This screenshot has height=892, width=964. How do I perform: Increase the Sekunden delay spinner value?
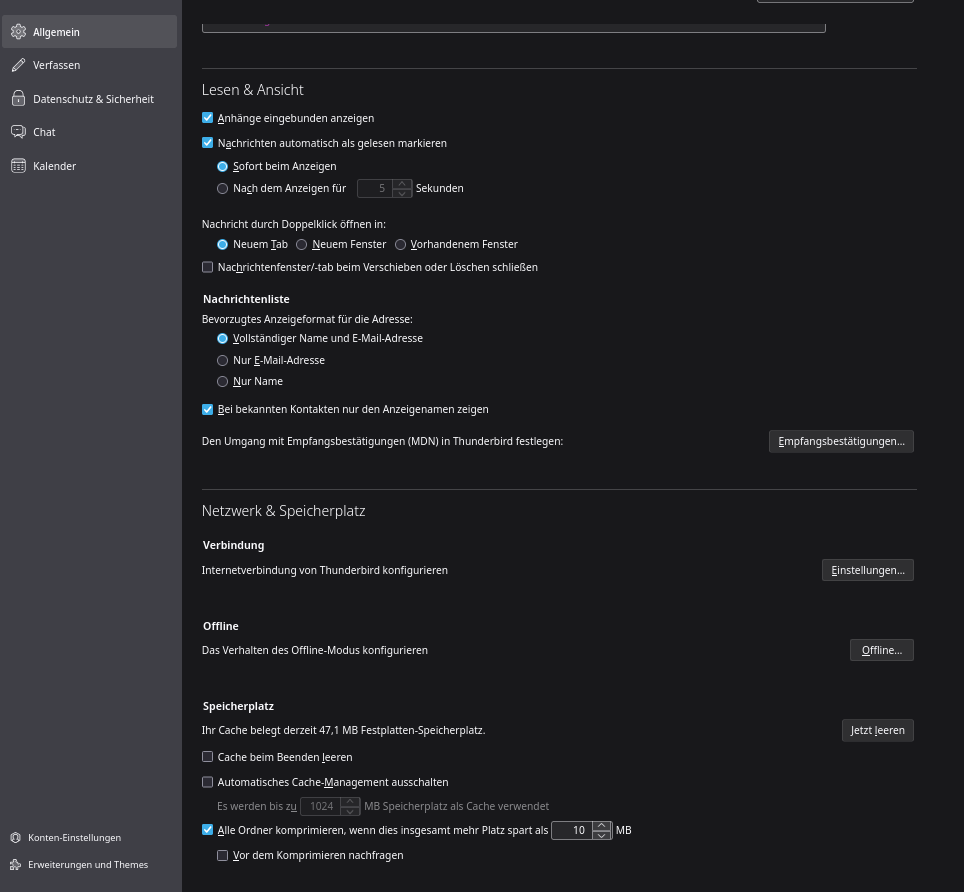tap(402, 184)
